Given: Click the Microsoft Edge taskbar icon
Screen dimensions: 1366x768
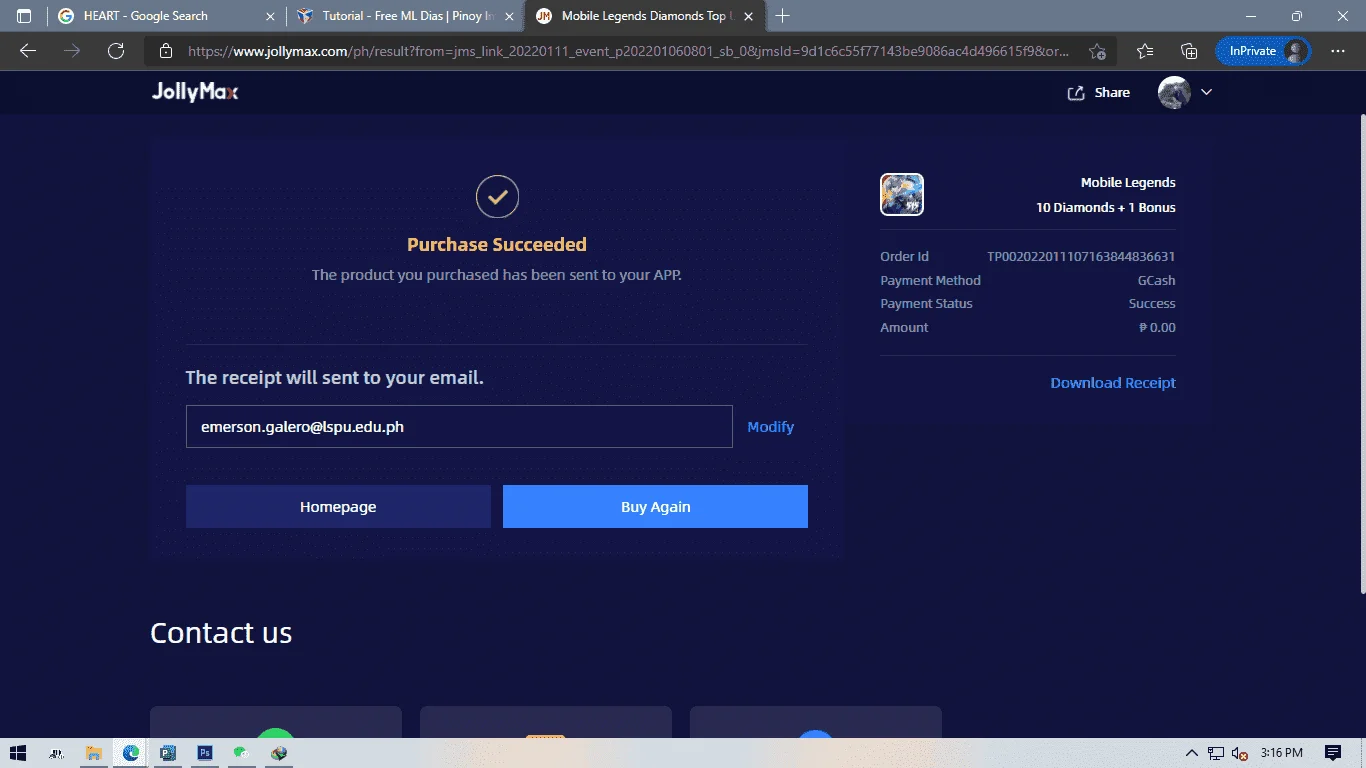Looking at the screenshot, I should point(131,753).
